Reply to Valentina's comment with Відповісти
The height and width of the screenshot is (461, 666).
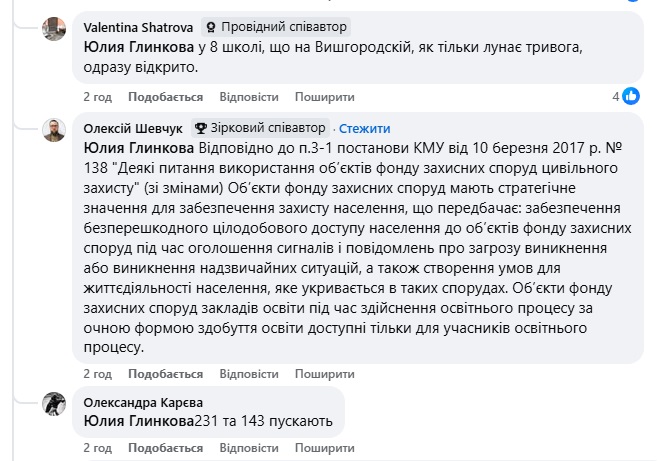pos(248,97)
